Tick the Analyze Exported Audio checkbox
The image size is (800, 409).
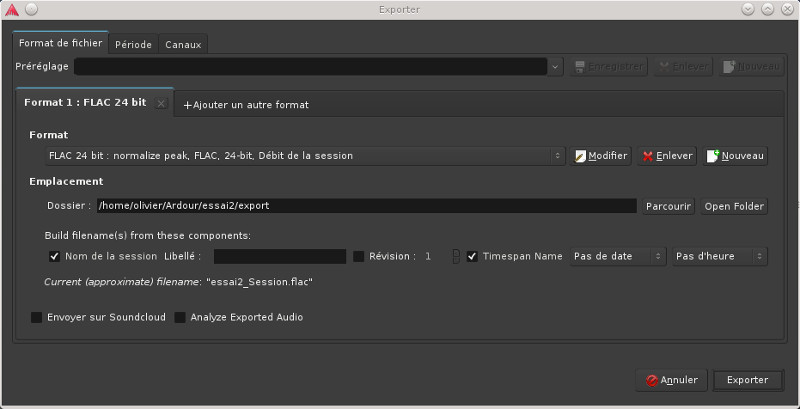180,317
